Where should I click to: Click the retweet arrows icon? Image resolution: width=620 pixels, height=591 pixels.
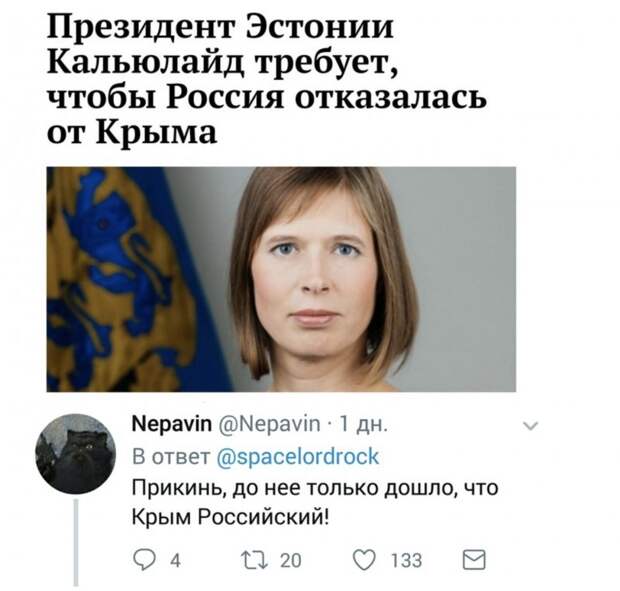(255, 560)
